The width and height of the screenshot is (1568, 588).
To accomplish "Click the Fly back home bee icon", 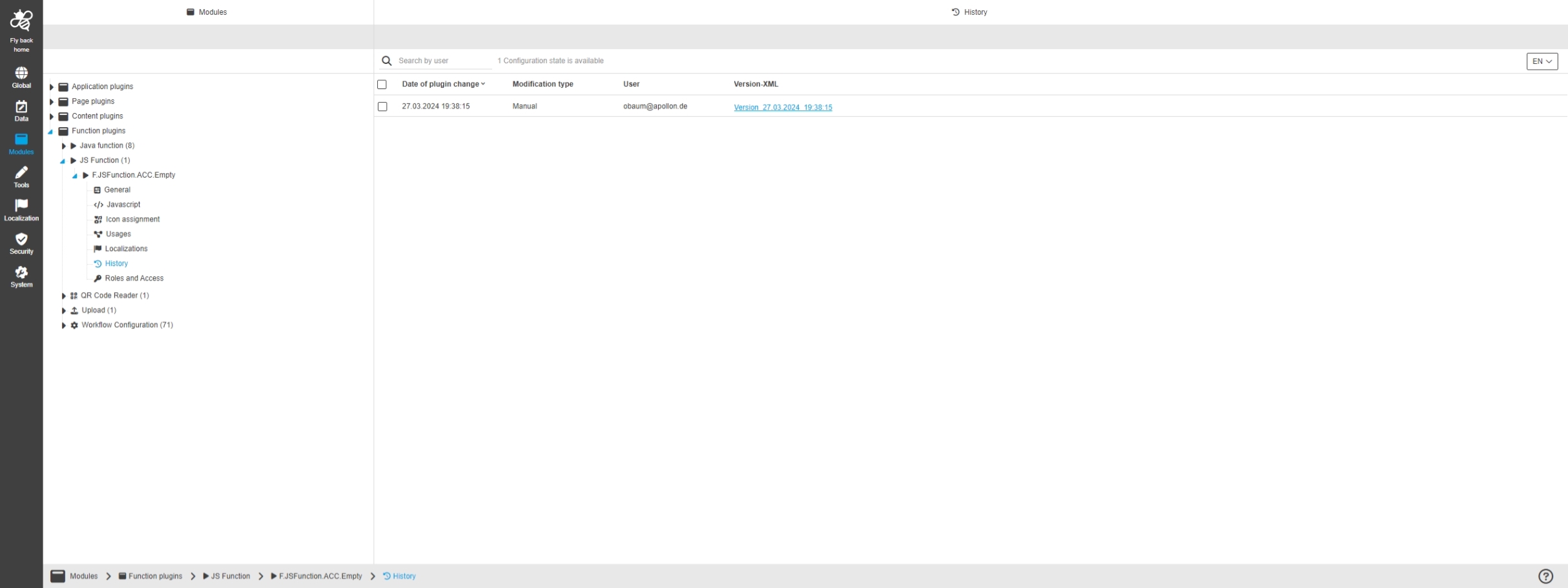I will [x=21, y=21].
